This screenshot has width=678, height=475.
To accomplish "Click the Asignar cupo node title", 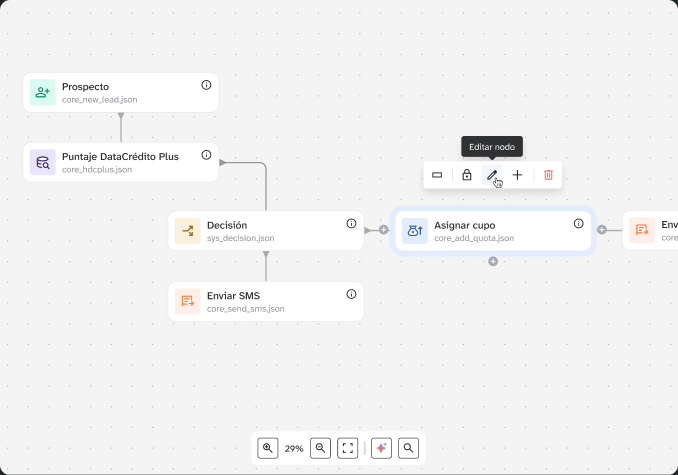I will tap(465, 226).
